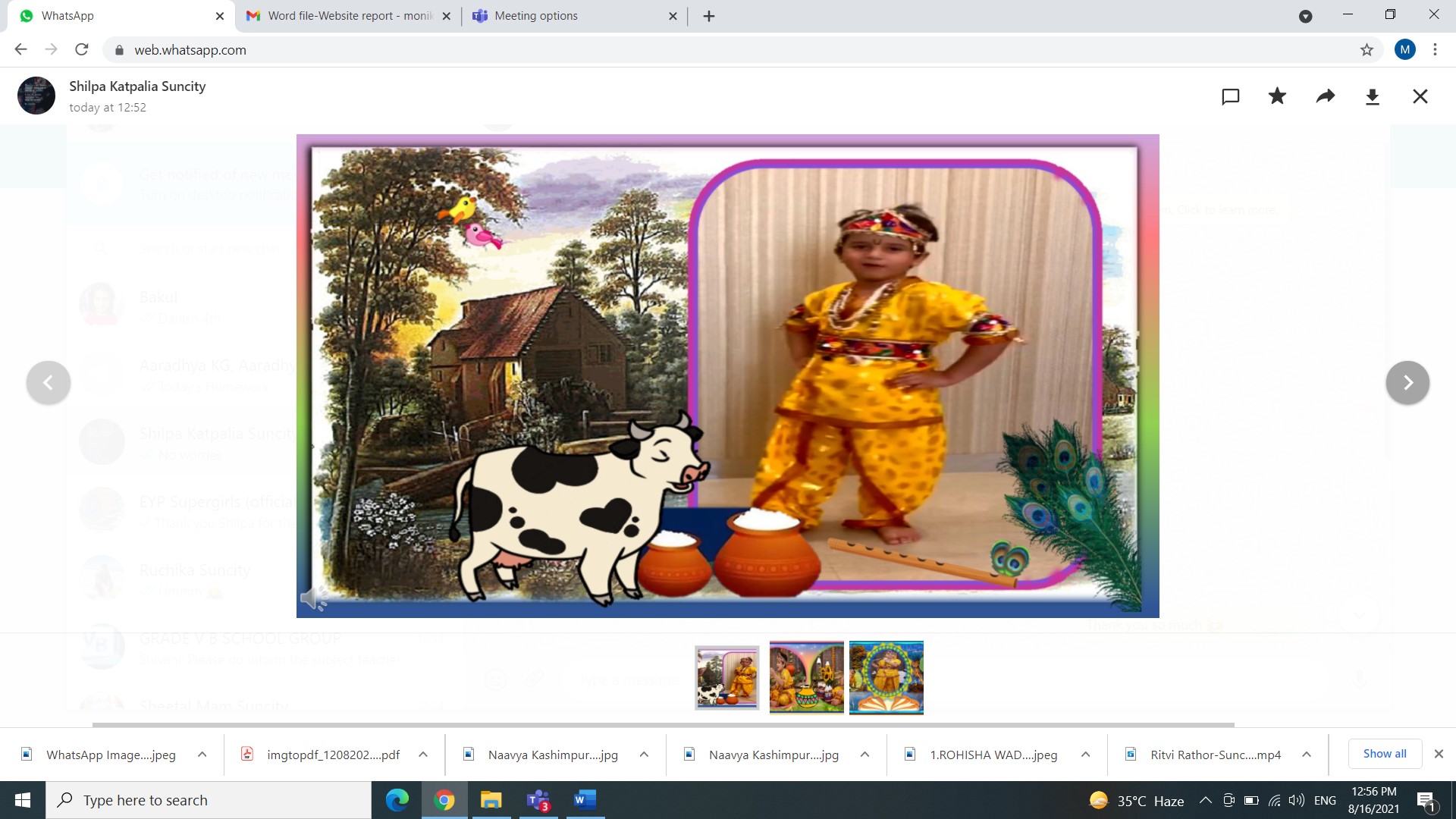The height and width of the screenshot is (819, 1456).
Task: Close the Gmail Word file tab
Action: tap(446, 16)
